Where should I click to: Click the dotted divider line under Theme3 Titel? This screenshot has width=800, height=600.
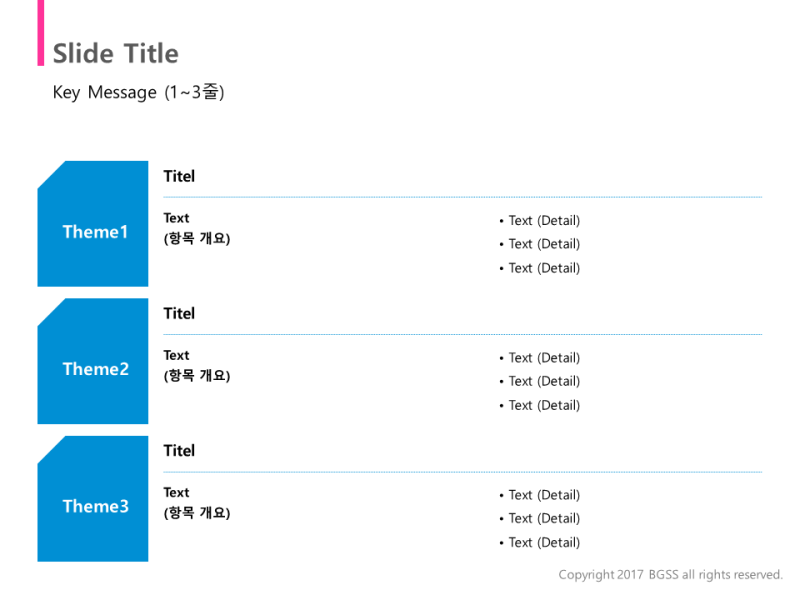463,472
